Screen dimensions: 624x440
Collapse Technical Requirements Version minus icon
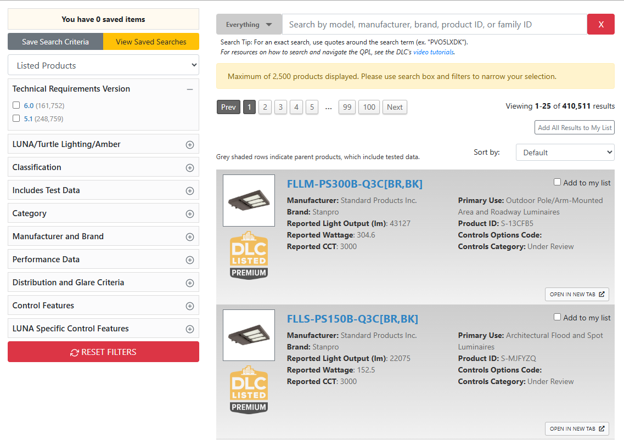click(x=190, y=90)
